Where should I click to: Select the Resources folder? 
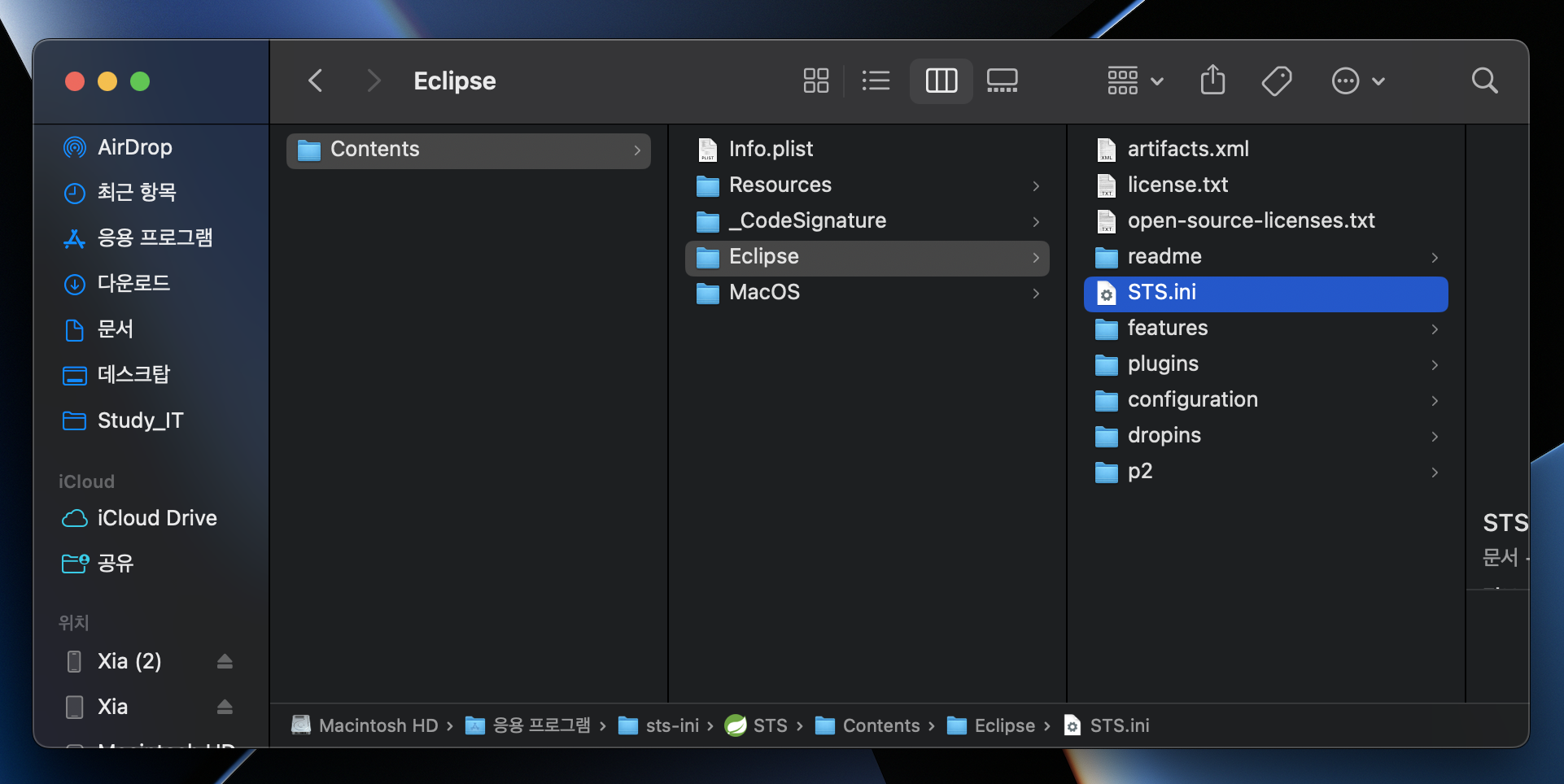[x=867, y=185]
